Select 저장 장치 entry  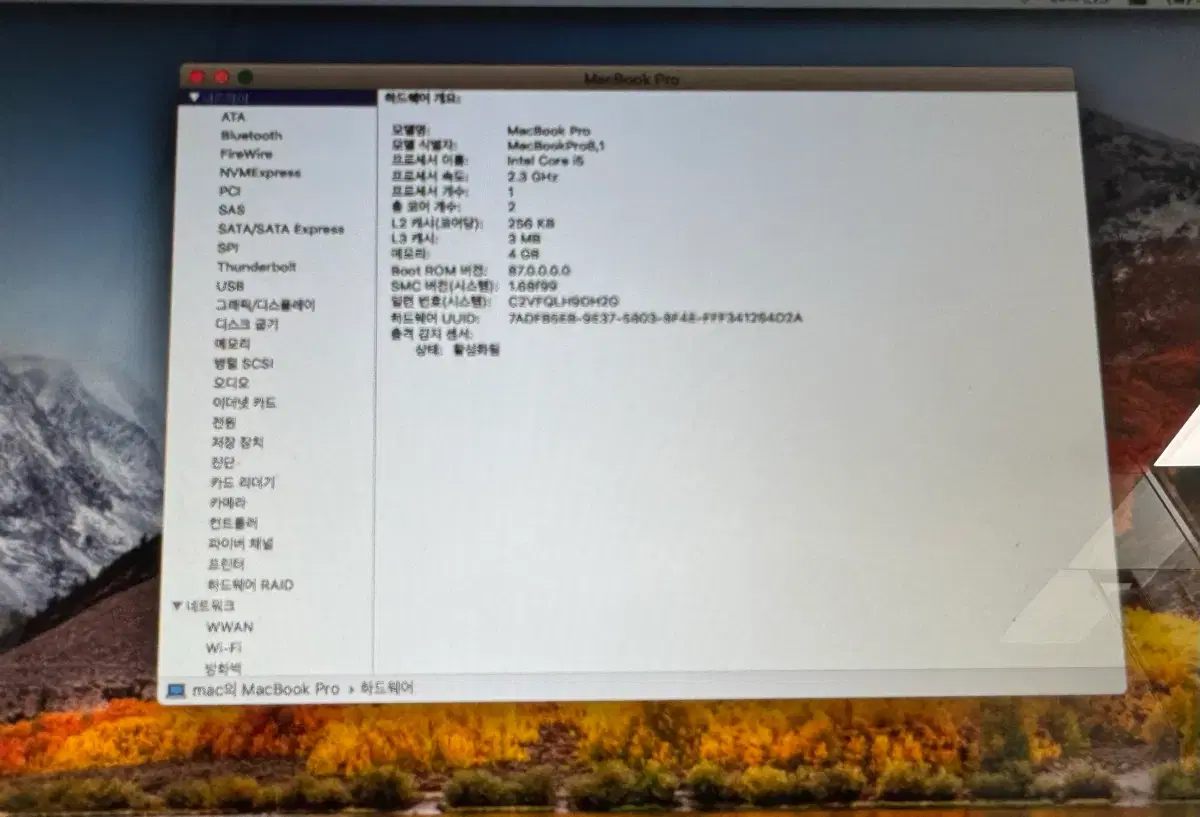[x=237, y=443]
